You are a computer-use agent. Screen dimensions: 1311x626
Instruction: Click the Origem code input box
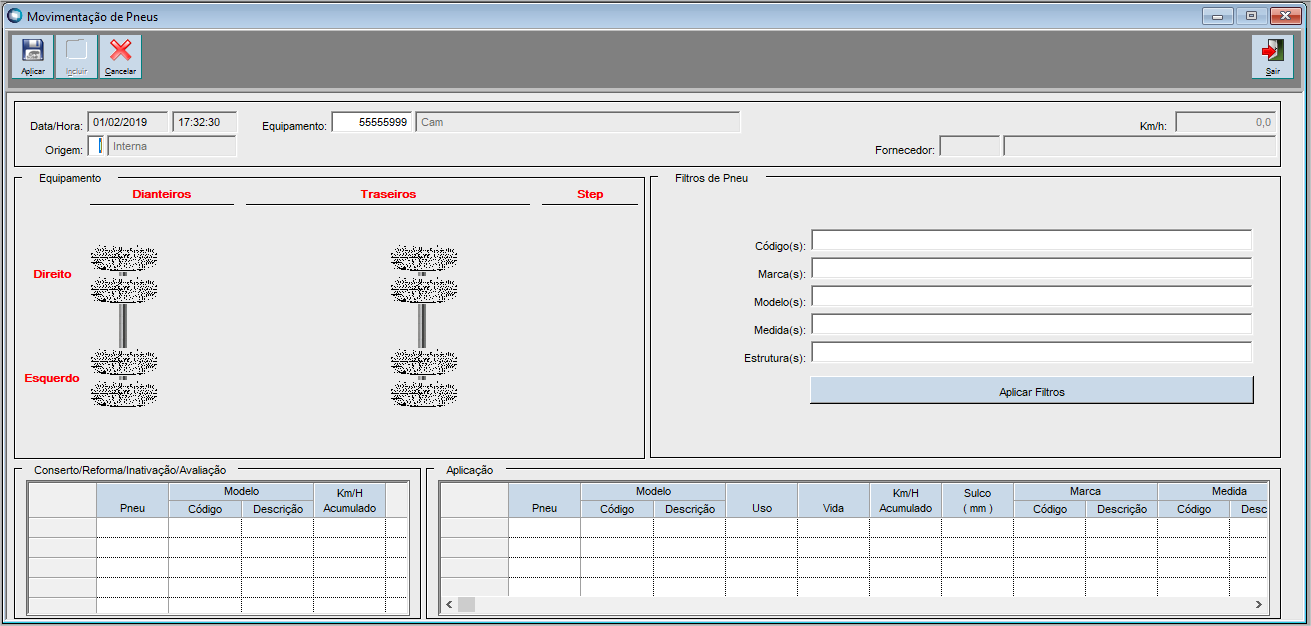coord(96,146)
